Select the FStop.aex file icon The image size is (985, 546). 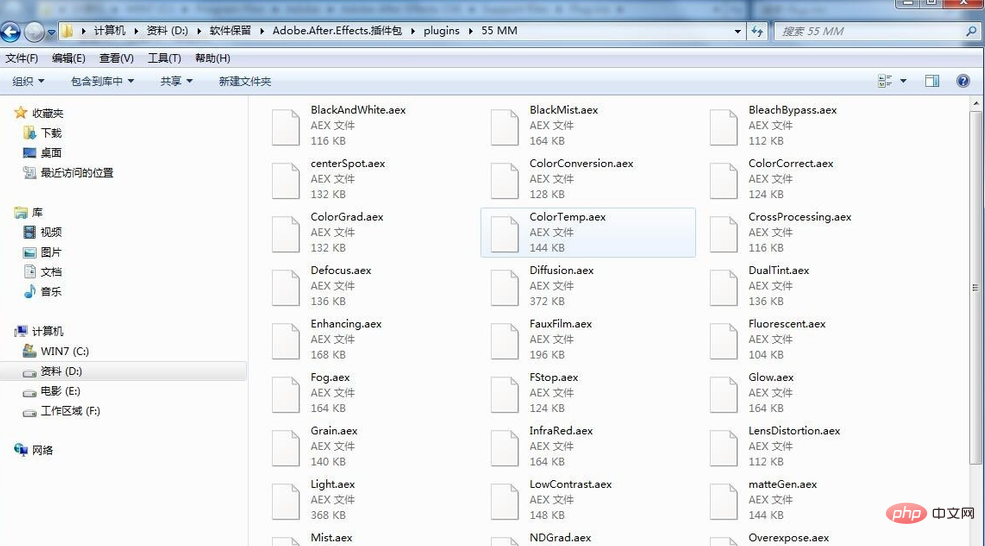504,393
